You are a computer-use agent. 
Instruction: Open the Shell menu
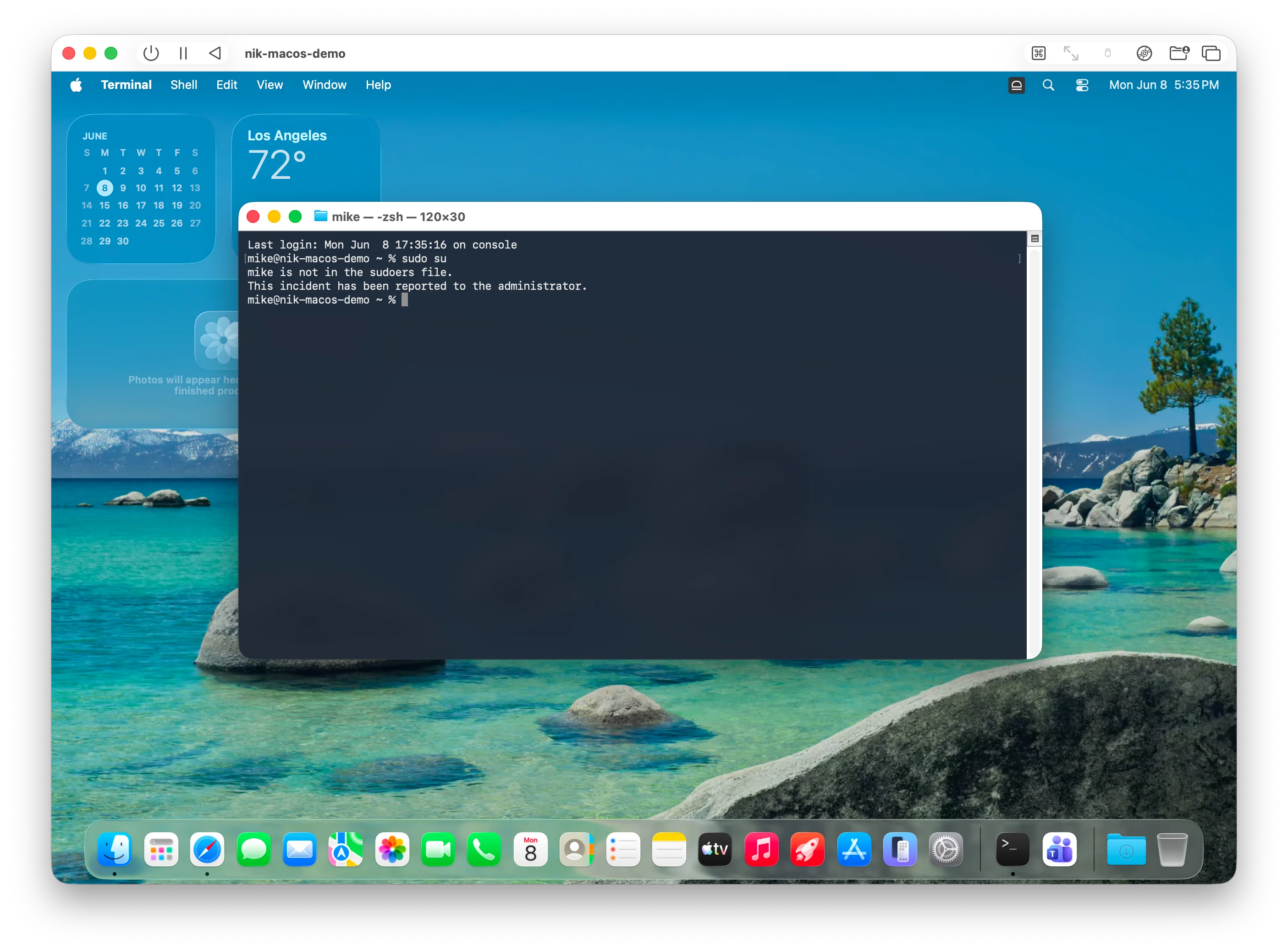[184, 85]
